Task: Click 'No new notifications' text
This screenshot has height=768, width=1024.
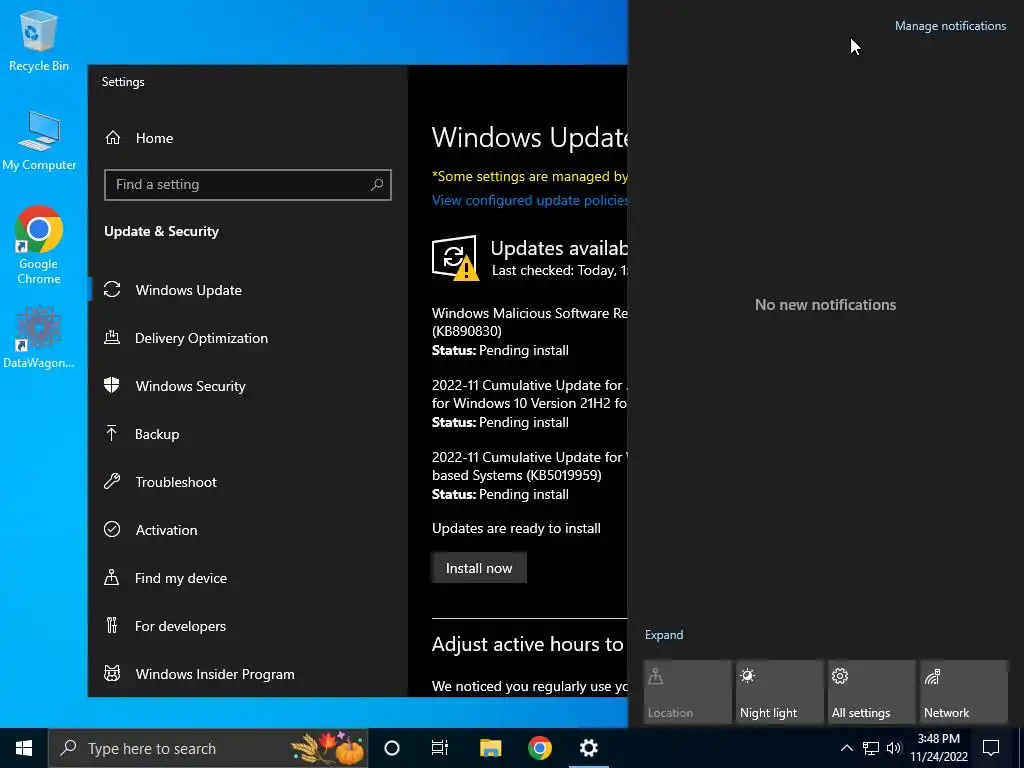Action: [825, 304]
